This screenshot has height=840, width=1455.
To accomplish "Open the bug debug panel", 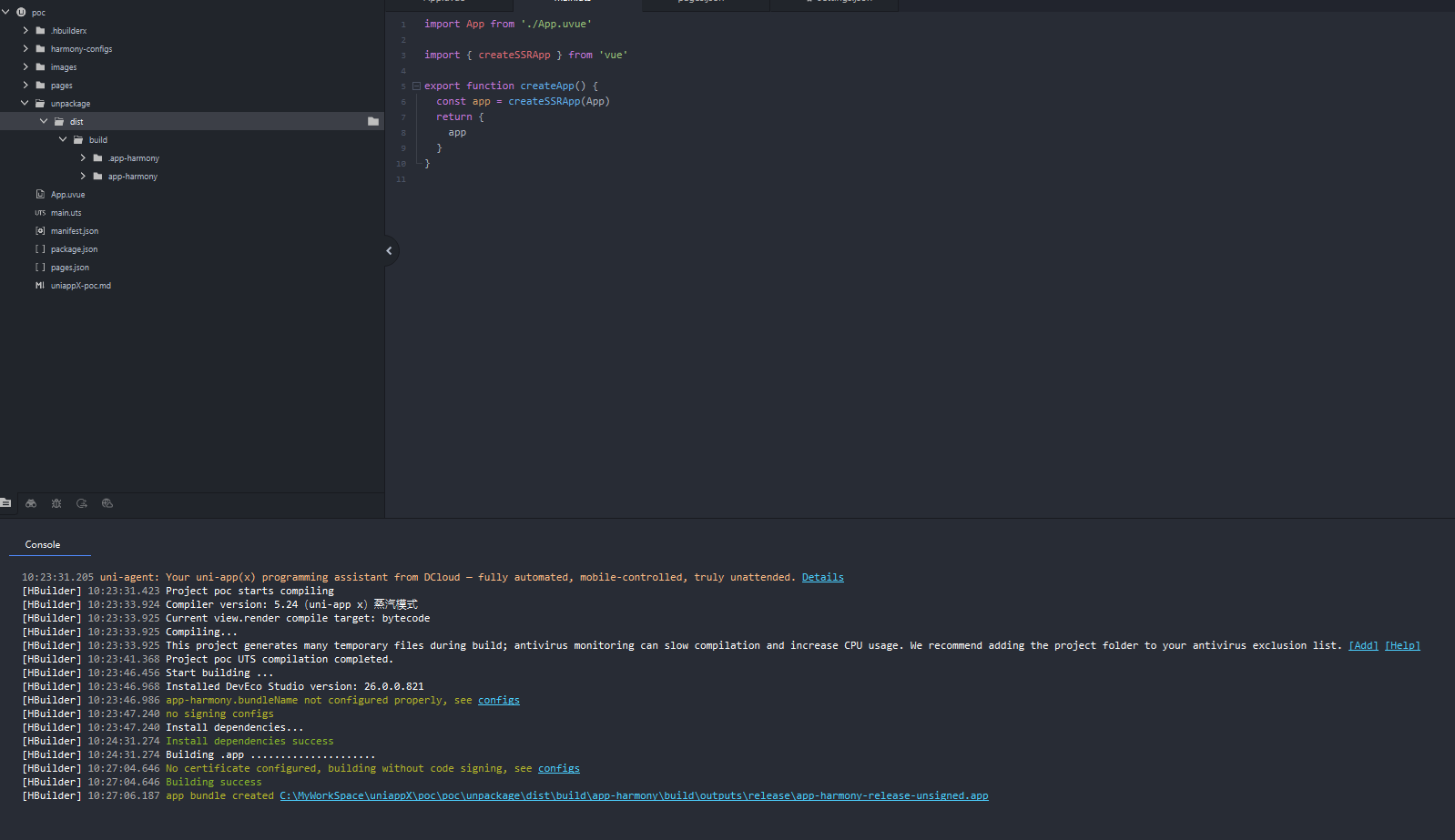I will [56, 503].
